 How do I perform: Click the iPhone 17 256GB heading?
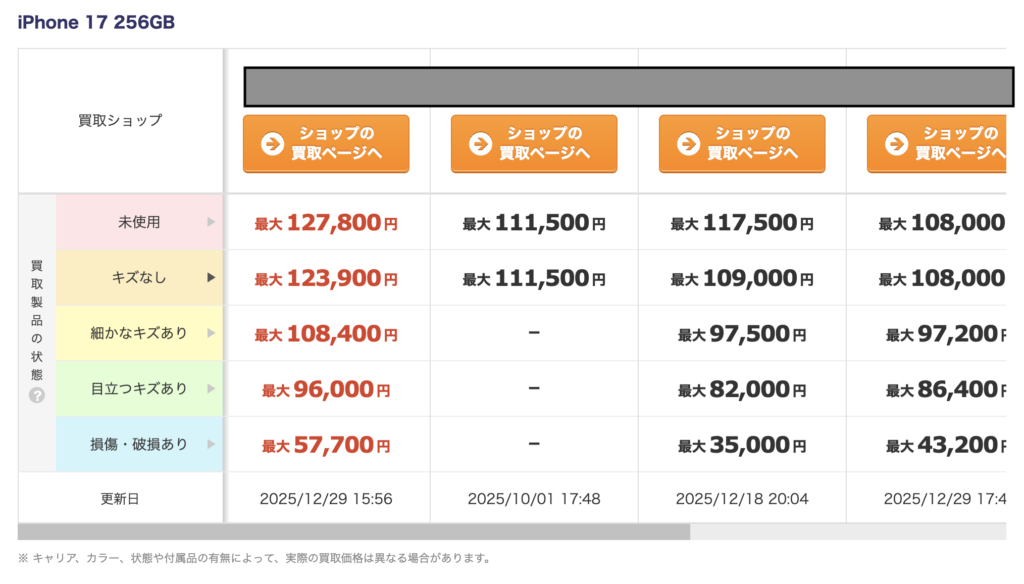(x=96, y=22)
